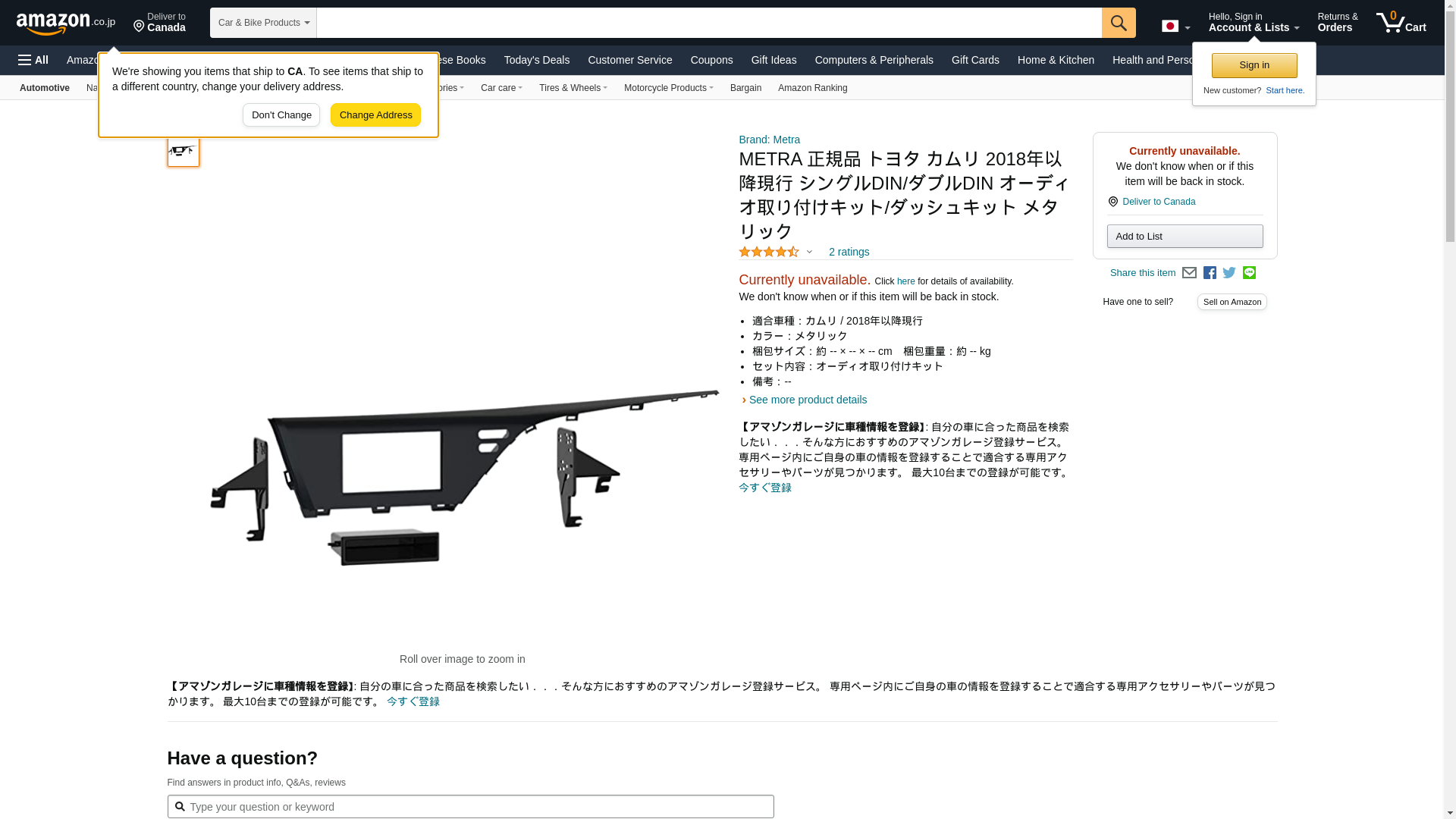The width and height of the screenshot is (1456, 819).
Task: Click the Add to List button
Action: point(1185,237)
